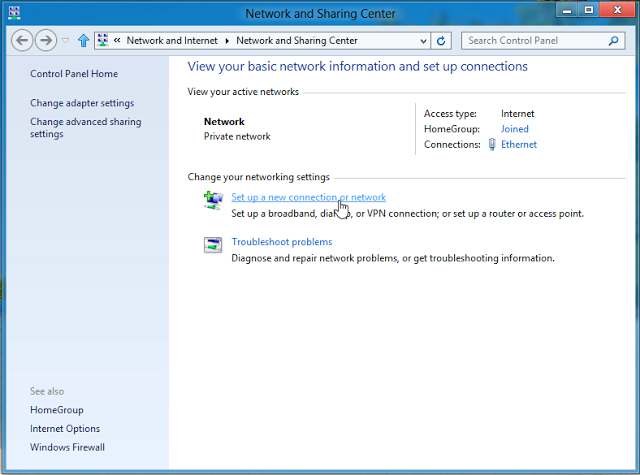This screenshot has width=640, height=475.
Task: Click the window title bar system icon
Action: point(14,13)
